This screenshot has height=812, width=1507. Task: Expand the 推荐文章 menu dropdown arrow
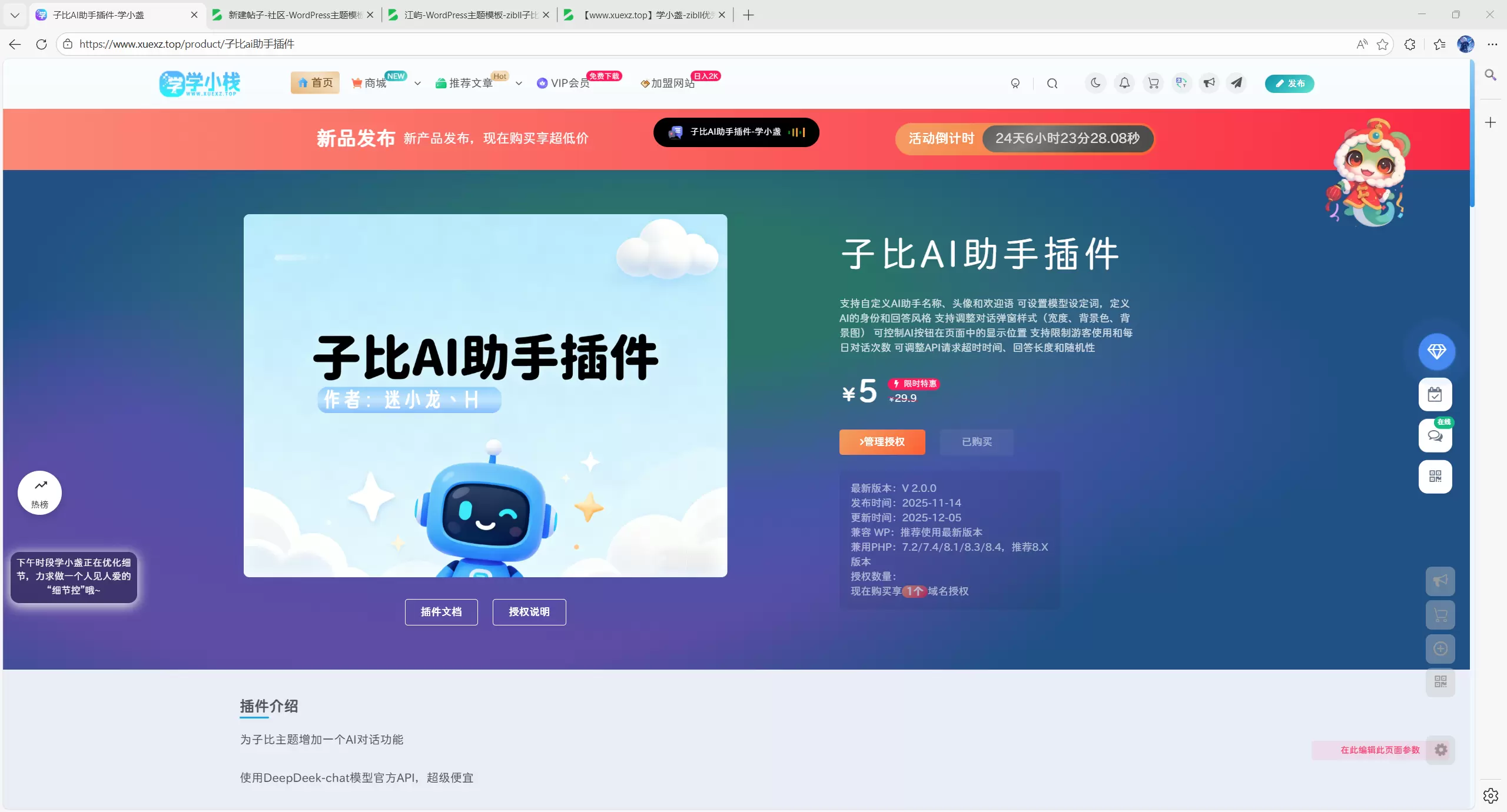519,84
